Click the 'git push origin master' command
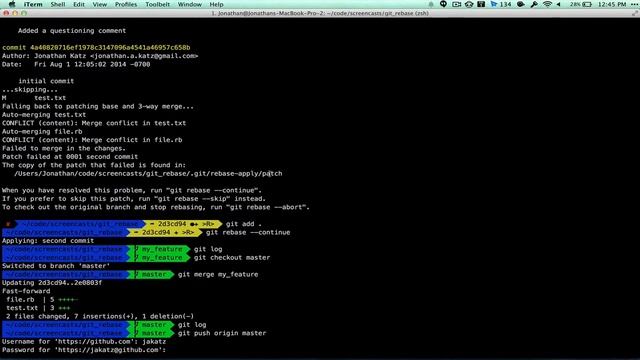The height and width of the screenshot is (360, 640). click(x=222, y=333)
